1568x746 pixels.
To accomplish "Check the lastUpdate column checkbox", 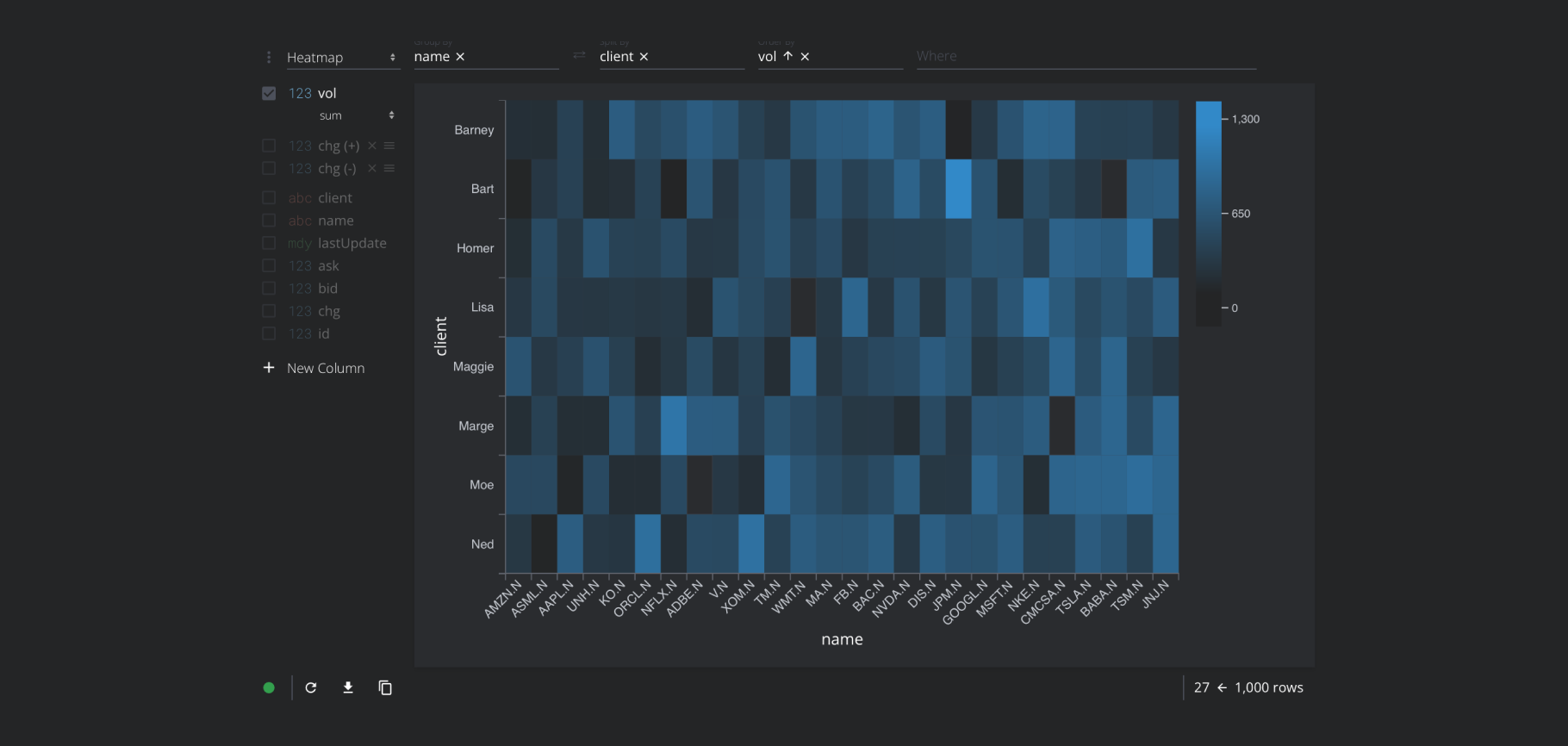I will coord(269,243).
